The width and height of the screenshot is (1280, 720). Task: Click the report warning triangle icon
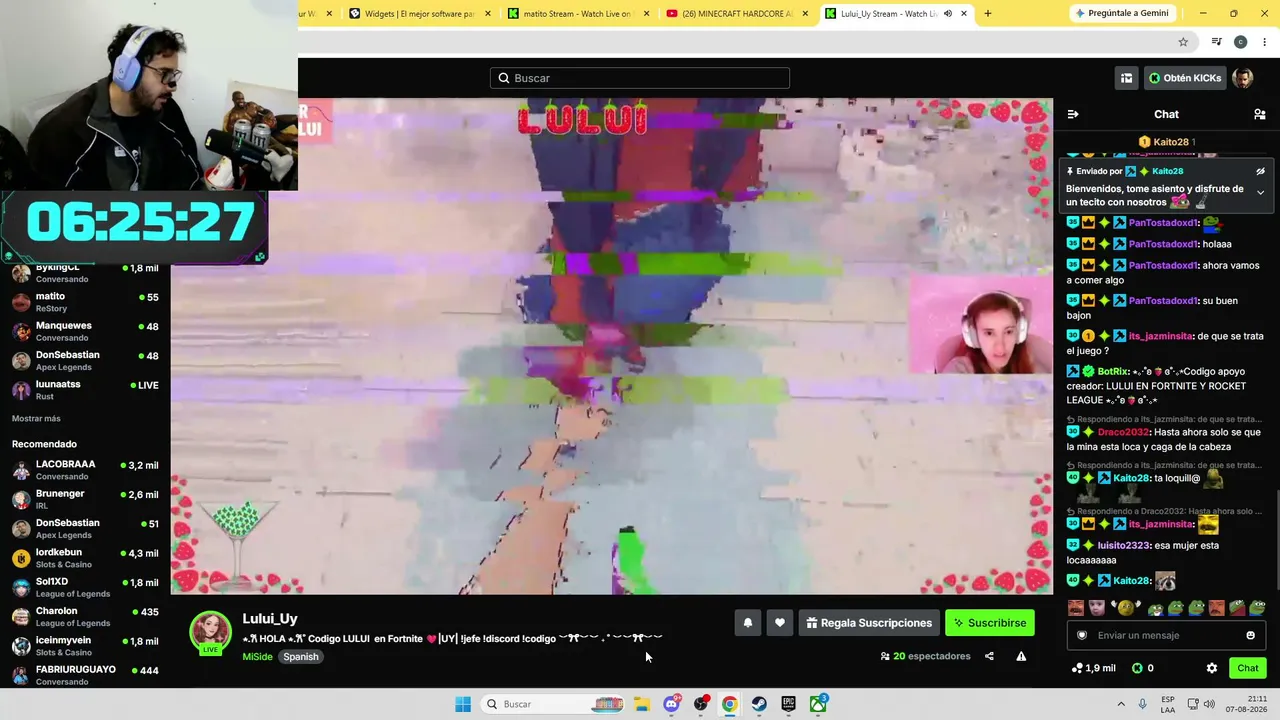tap(1021, 656)
